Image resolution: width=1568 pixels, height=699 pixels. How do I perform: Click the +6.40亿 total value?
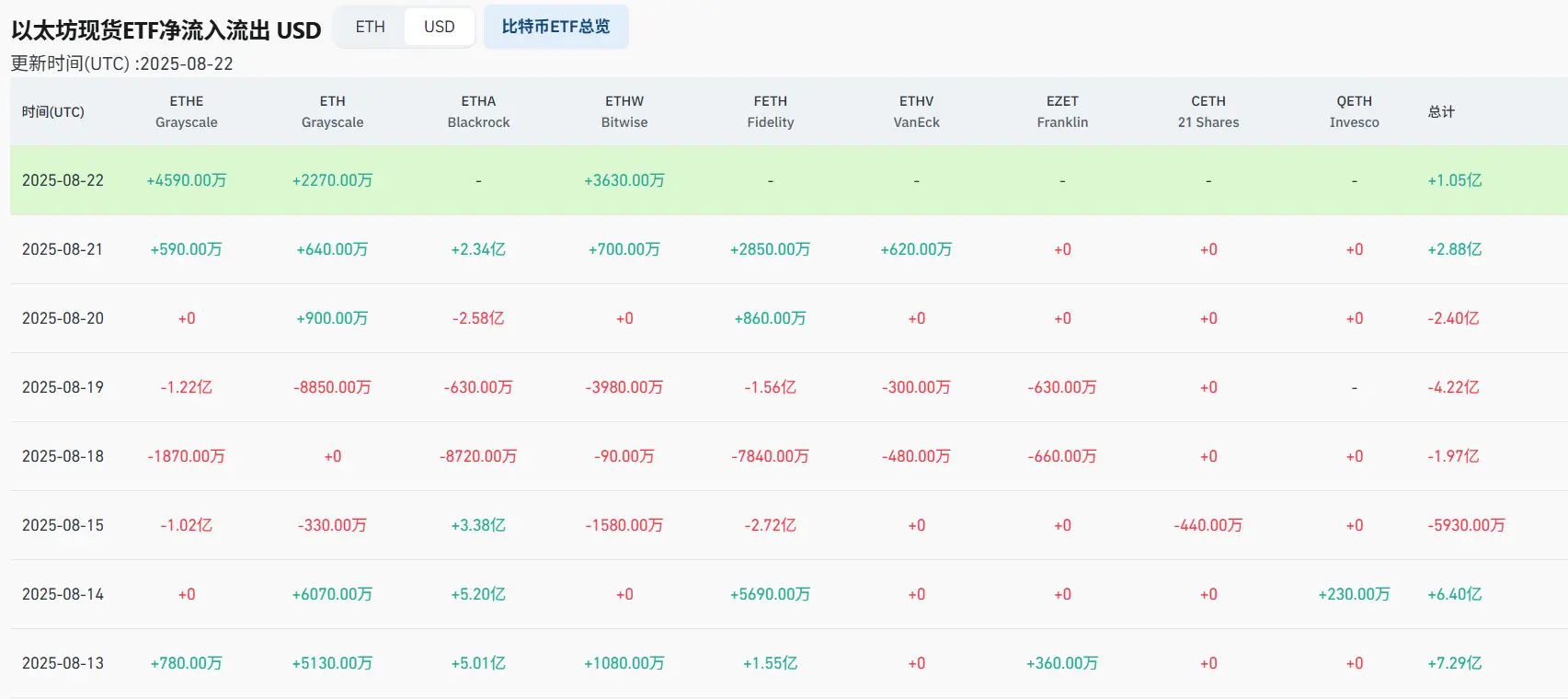1455,594
